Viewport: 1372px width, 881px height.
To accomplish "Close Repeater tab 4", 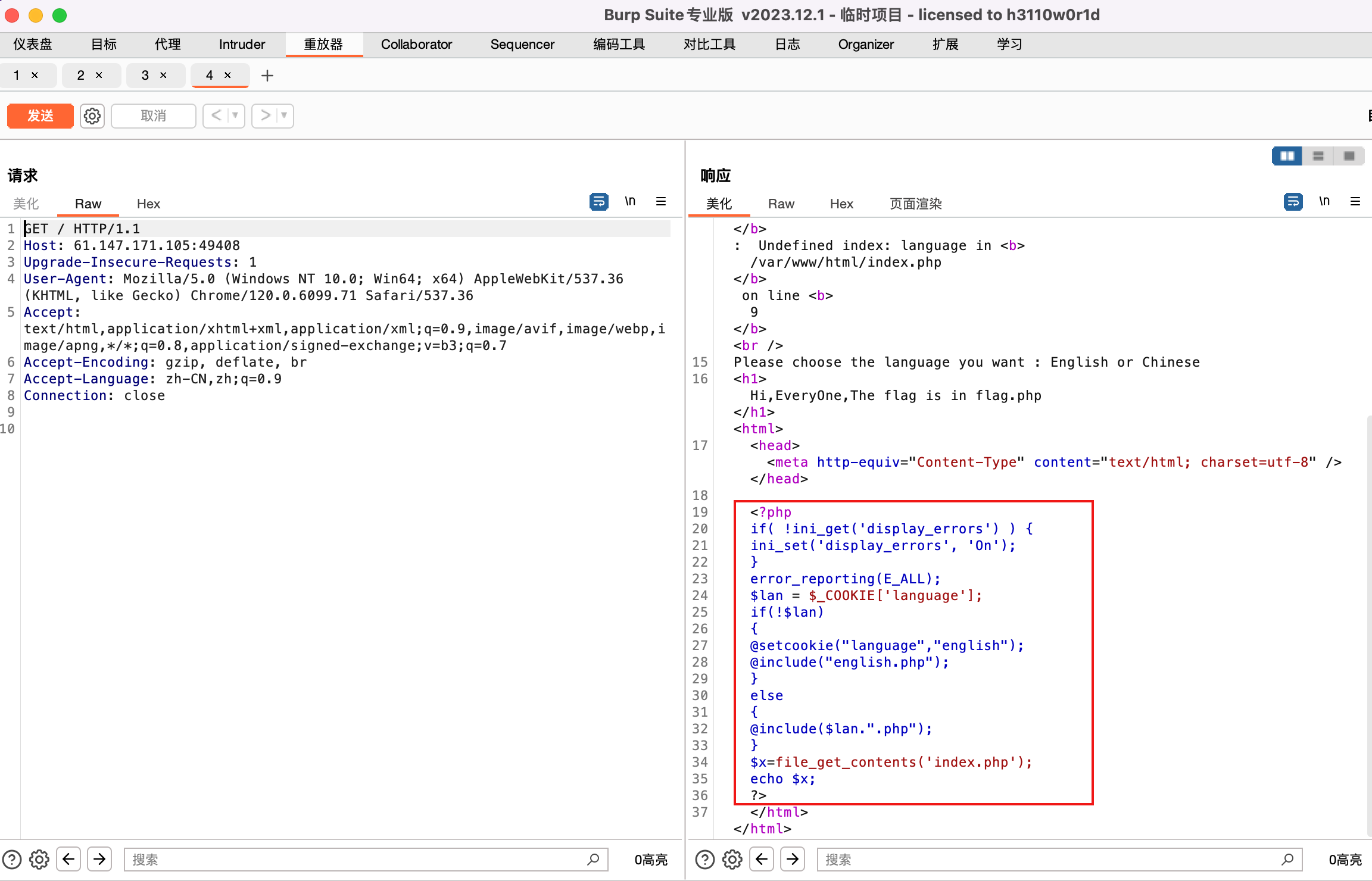I will tap(227, 75).
